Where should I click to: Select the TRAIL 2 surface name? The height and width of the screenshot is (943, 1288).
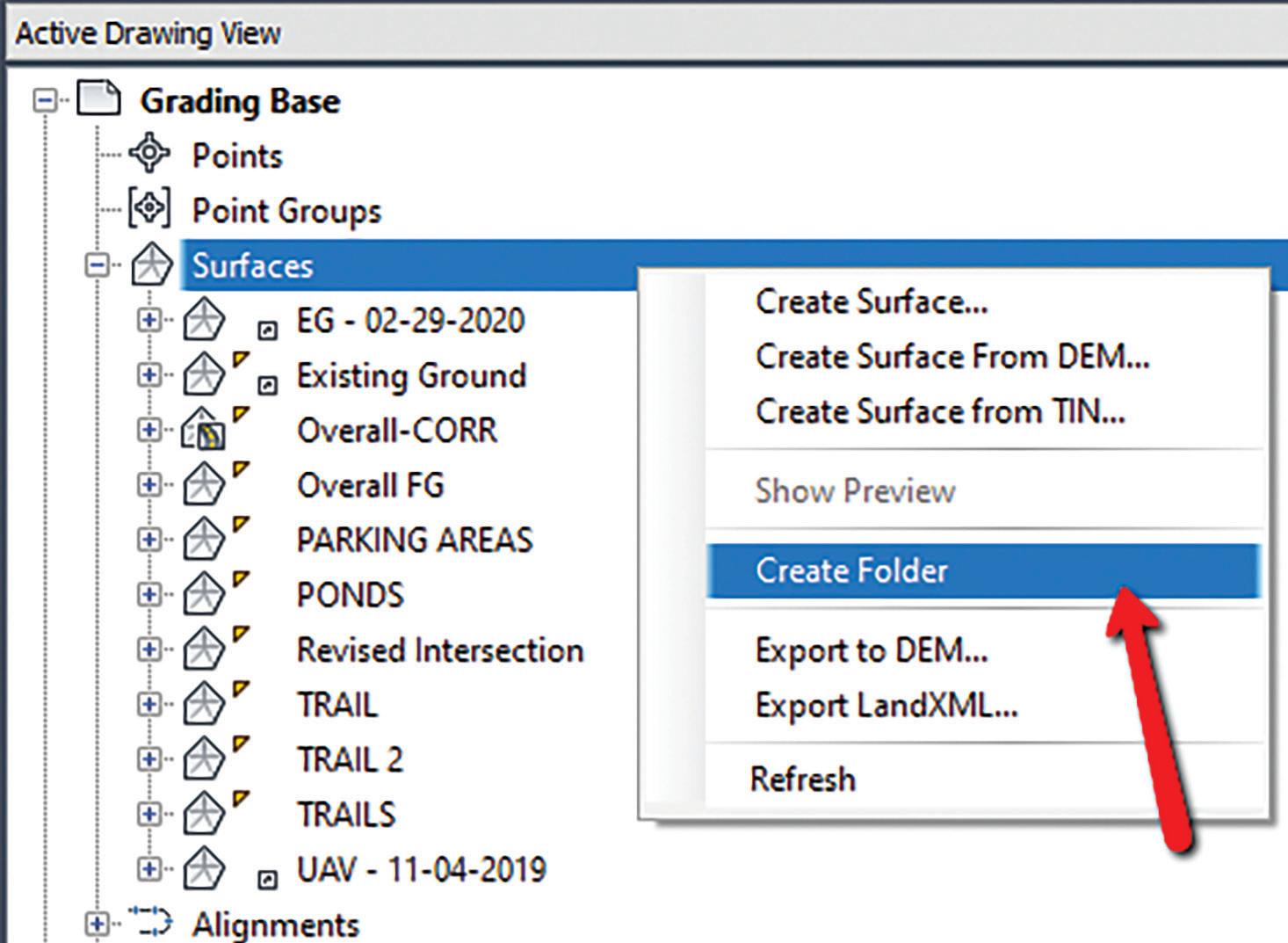pos(350,759)
